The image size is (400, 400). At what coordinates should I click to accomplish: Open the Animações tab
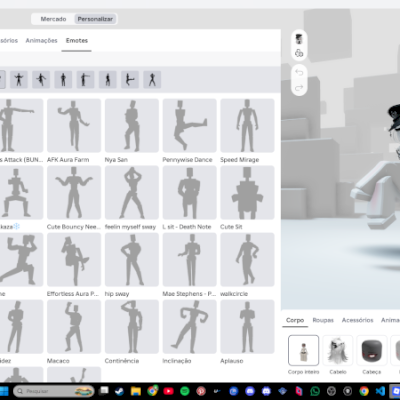[41, 40]
